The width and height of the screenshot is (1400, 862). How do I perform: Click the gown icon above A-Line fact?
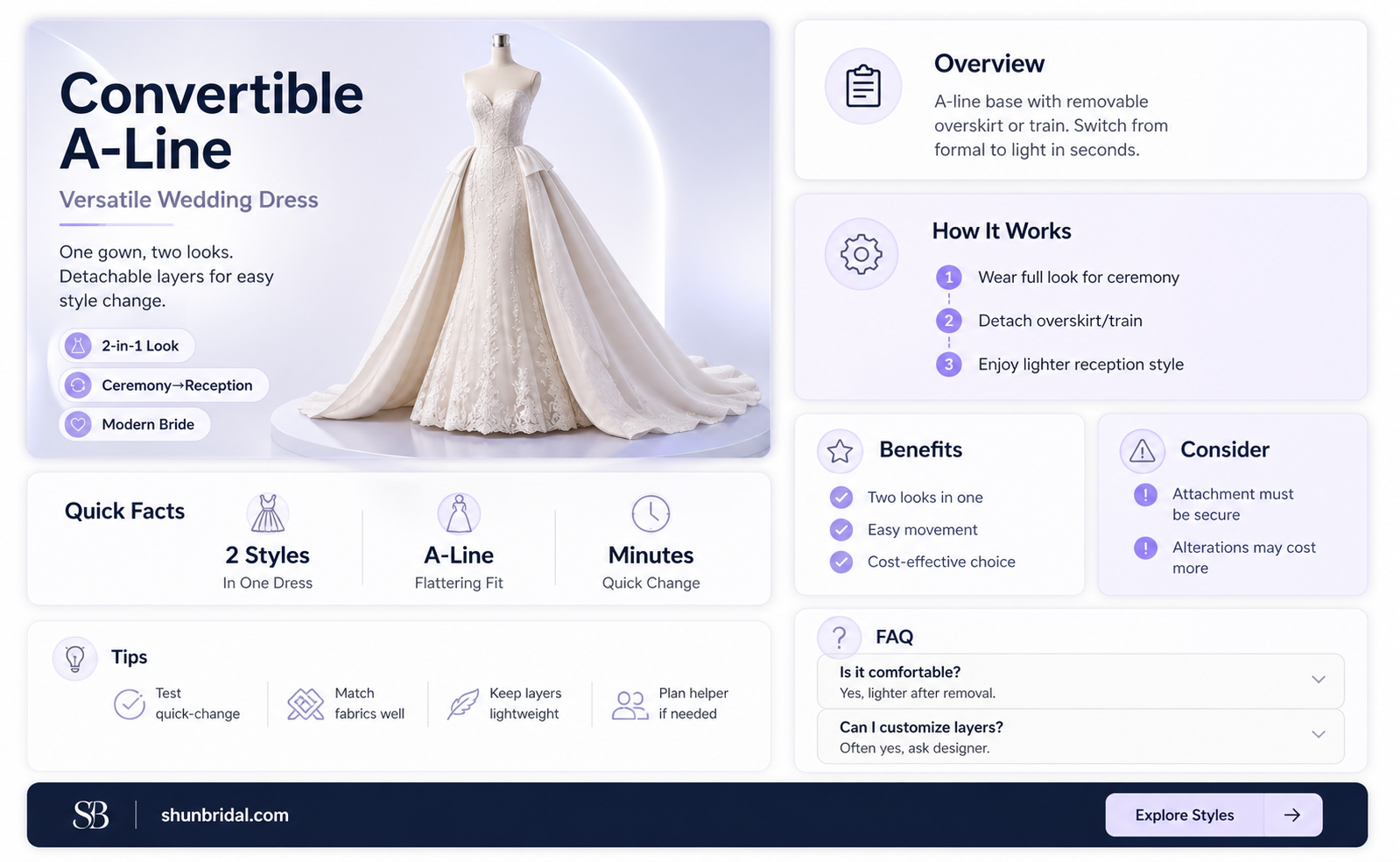tap(459, 513)
